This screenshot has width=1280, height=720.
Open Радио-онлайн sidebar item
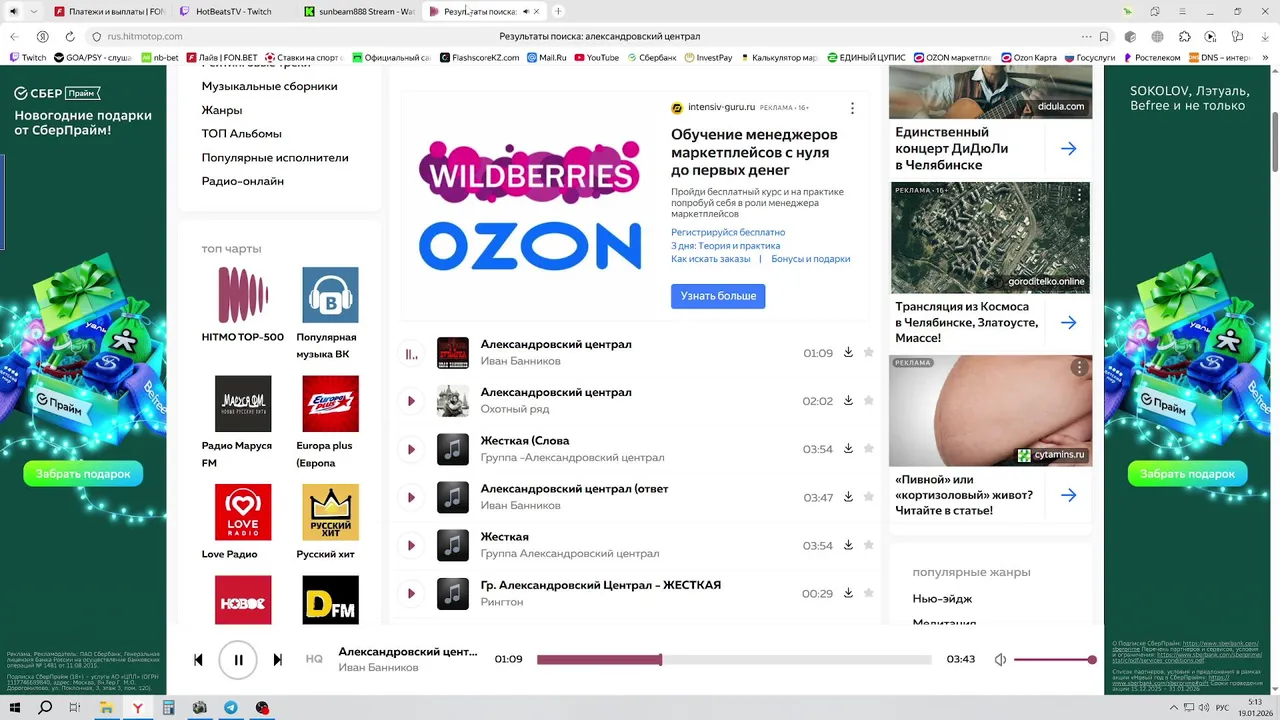243,181
